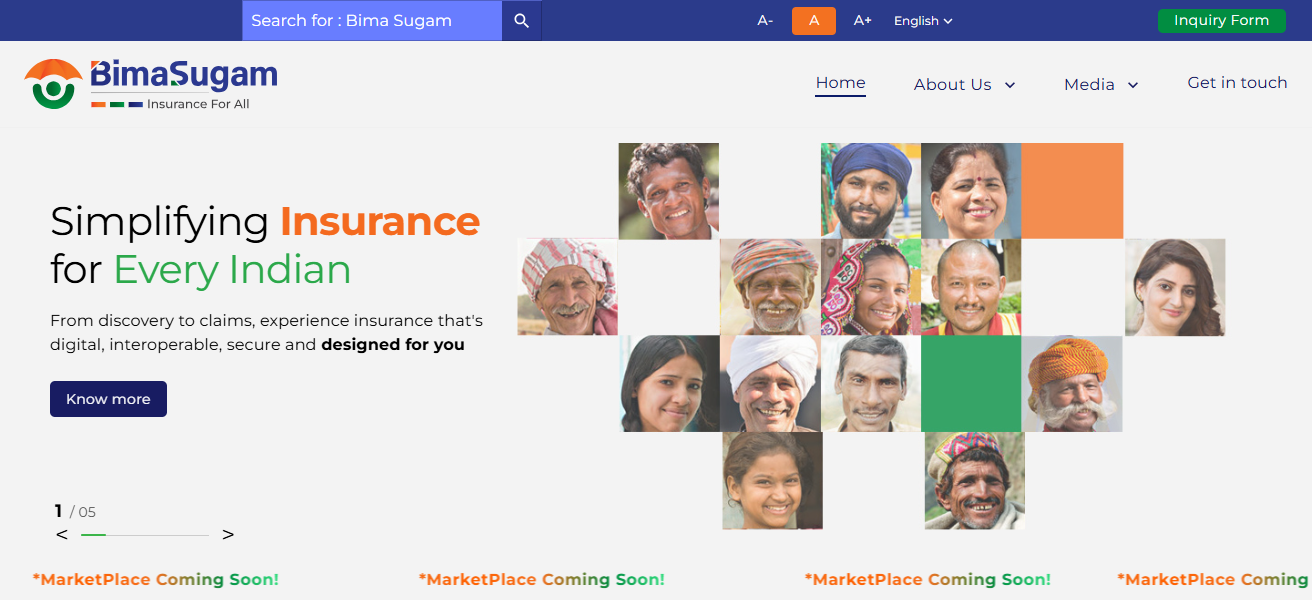1312x600 pixels.
Task: Advance to next slide arrow
Action: [228, 535]
